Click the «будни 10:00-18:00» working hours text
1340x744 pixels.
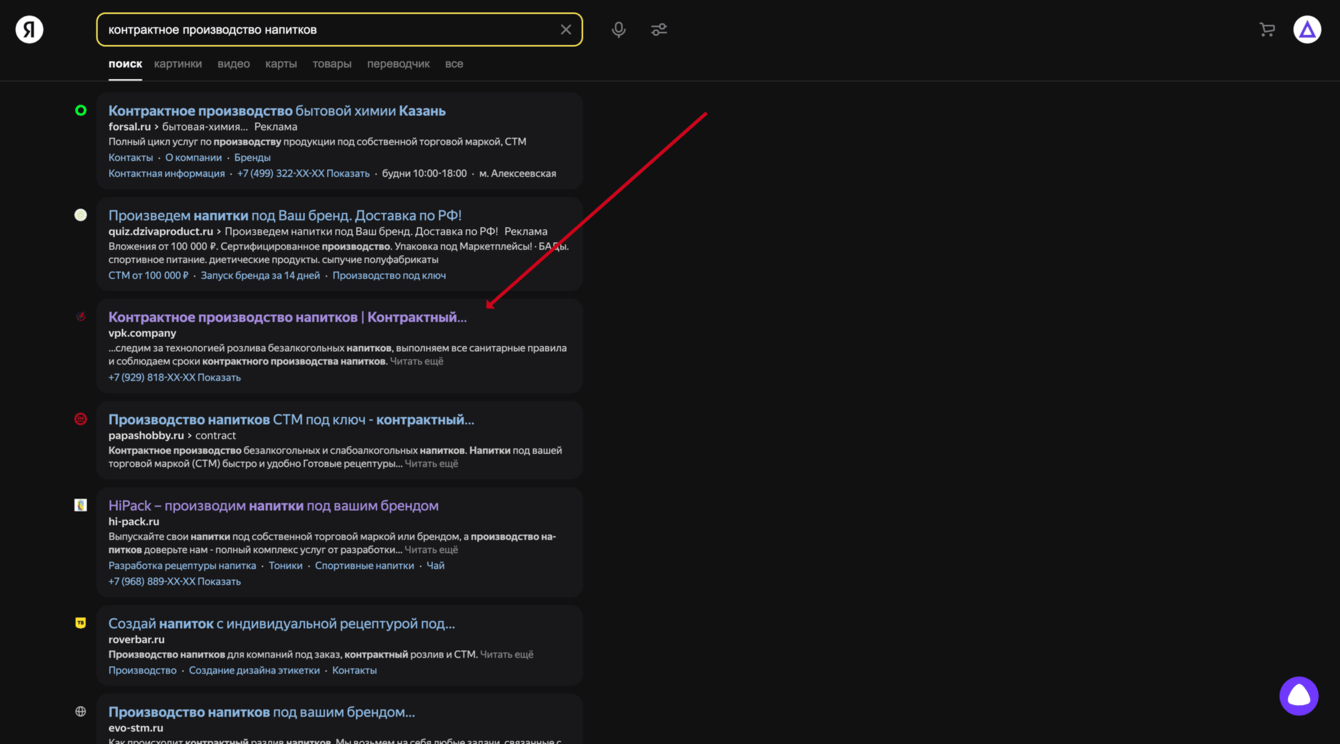click(424, 174)
